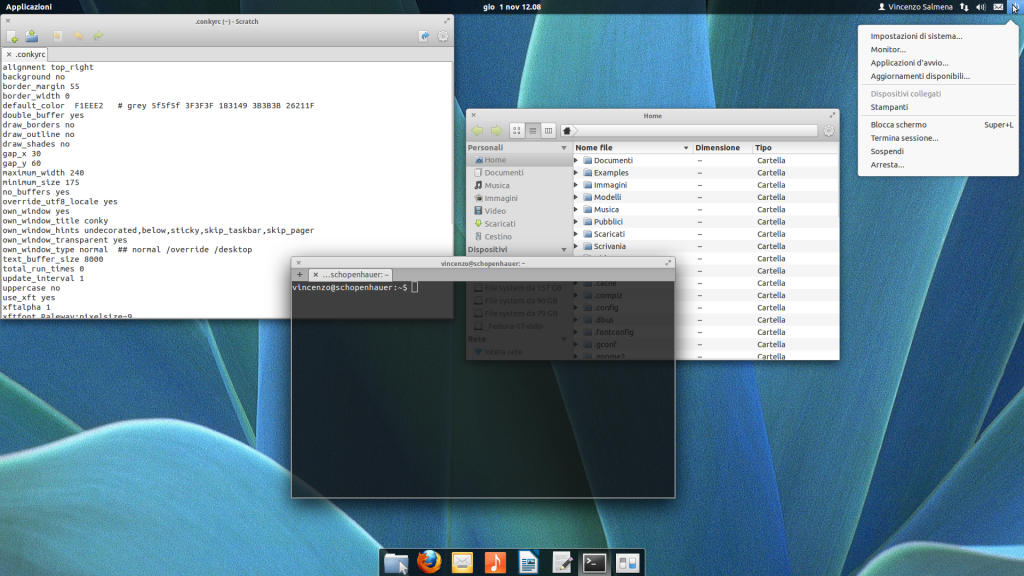This screenshot has height=576, width=1024.
Task: Expand the Documenti folder tree arrow
Action: tap(576, 160)
